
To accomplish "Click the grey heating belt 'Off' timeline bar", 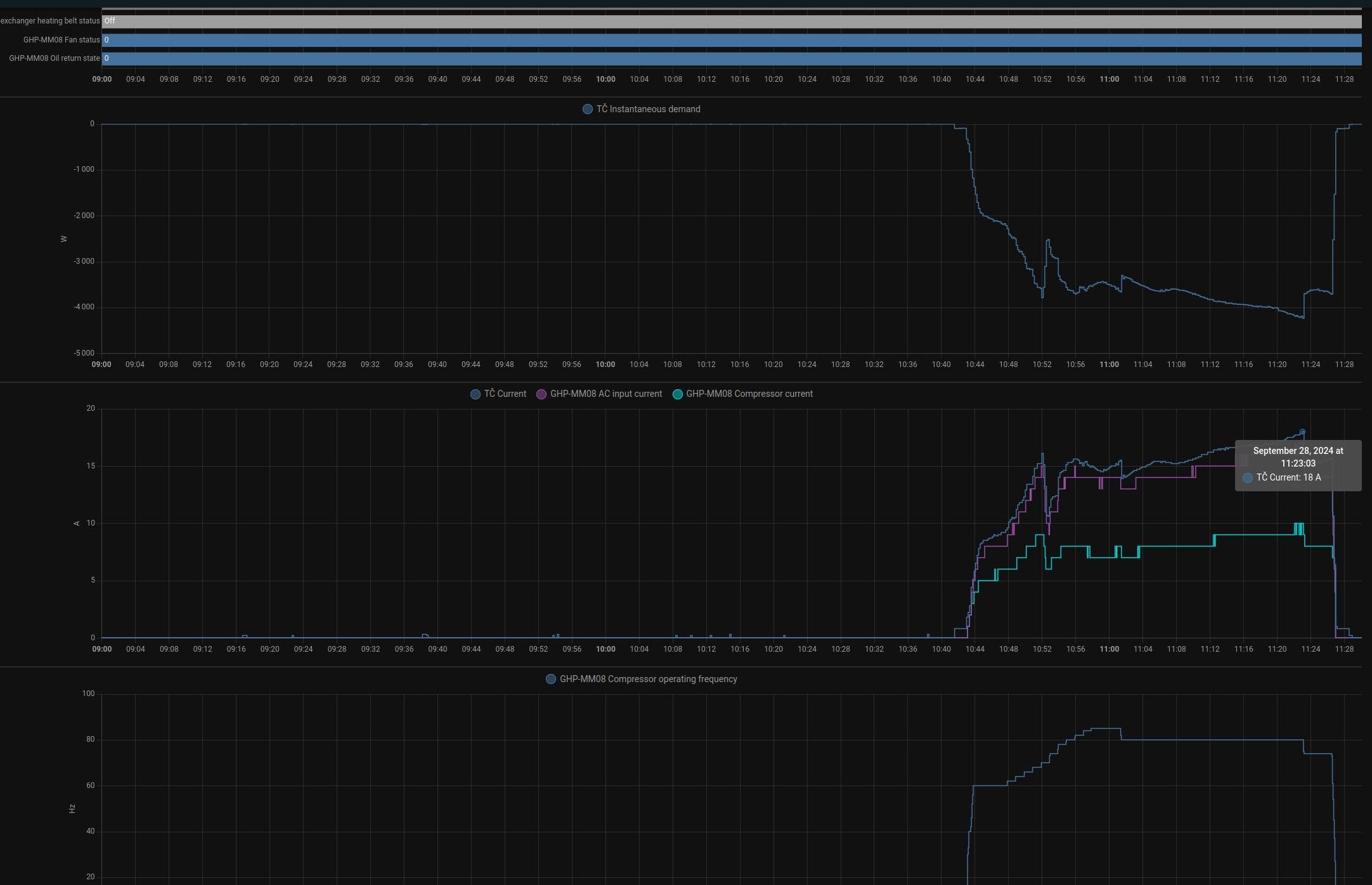I will coord(729,22).
